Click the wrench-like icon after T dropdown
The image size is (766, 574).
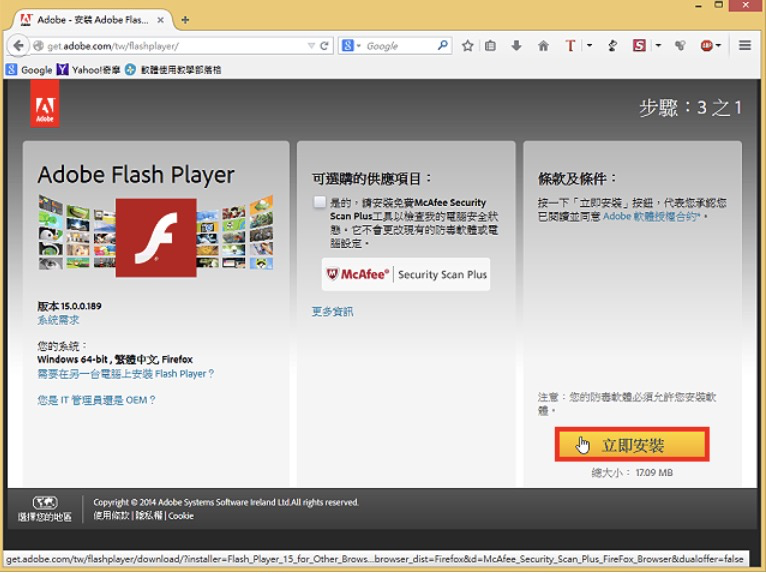pos(612,46)
